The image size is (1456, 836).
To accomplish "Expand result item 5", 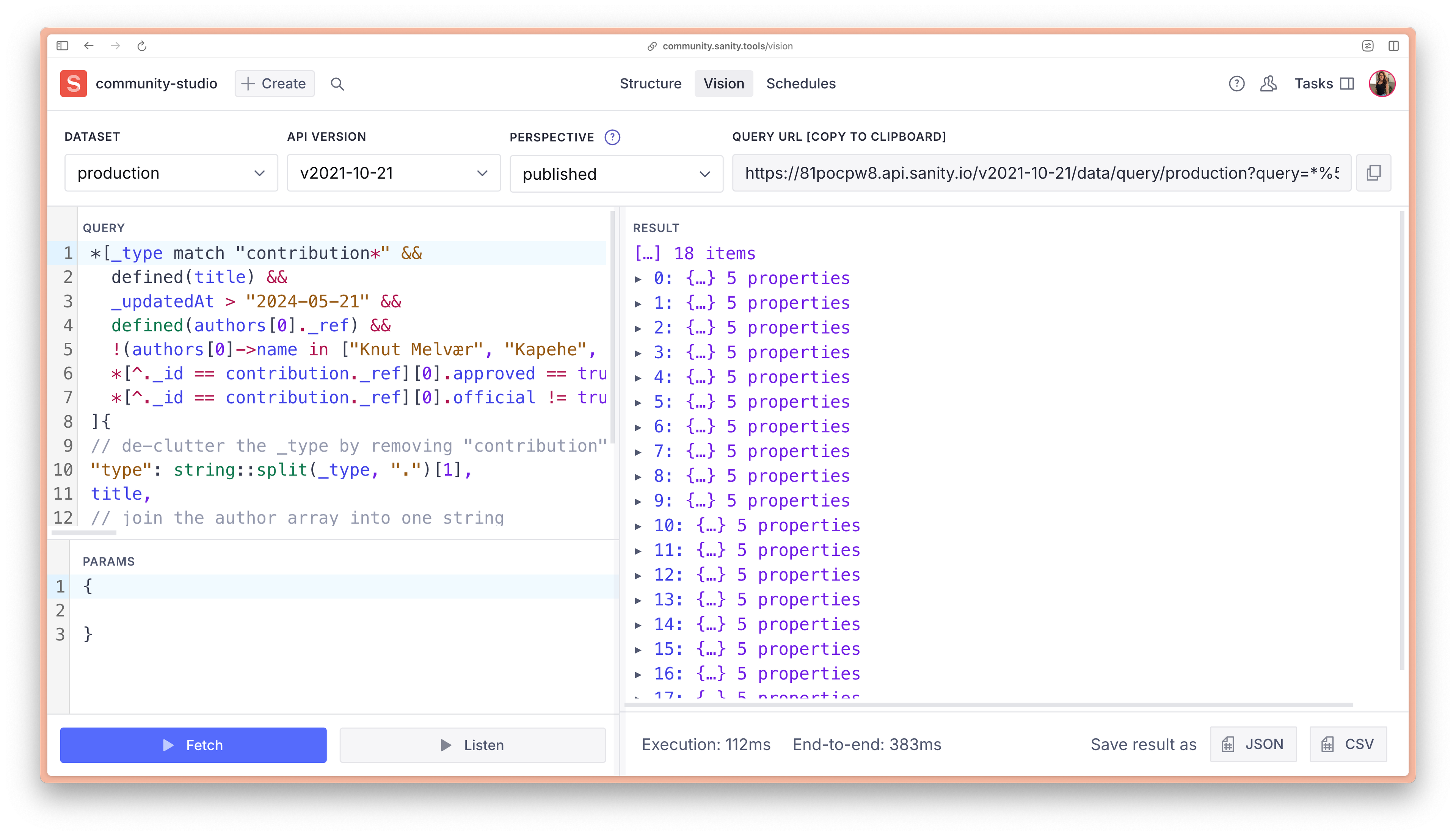I will 638,403.
